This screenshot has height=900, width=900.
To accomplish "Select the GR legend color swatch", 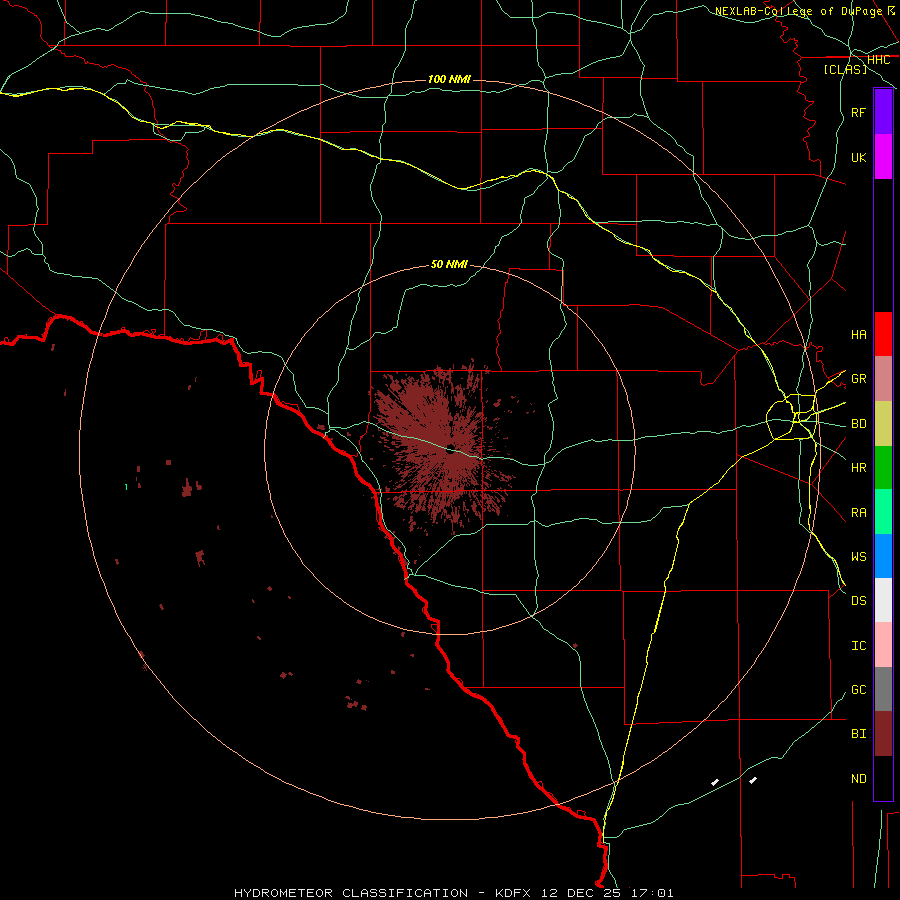I will 883,379.
